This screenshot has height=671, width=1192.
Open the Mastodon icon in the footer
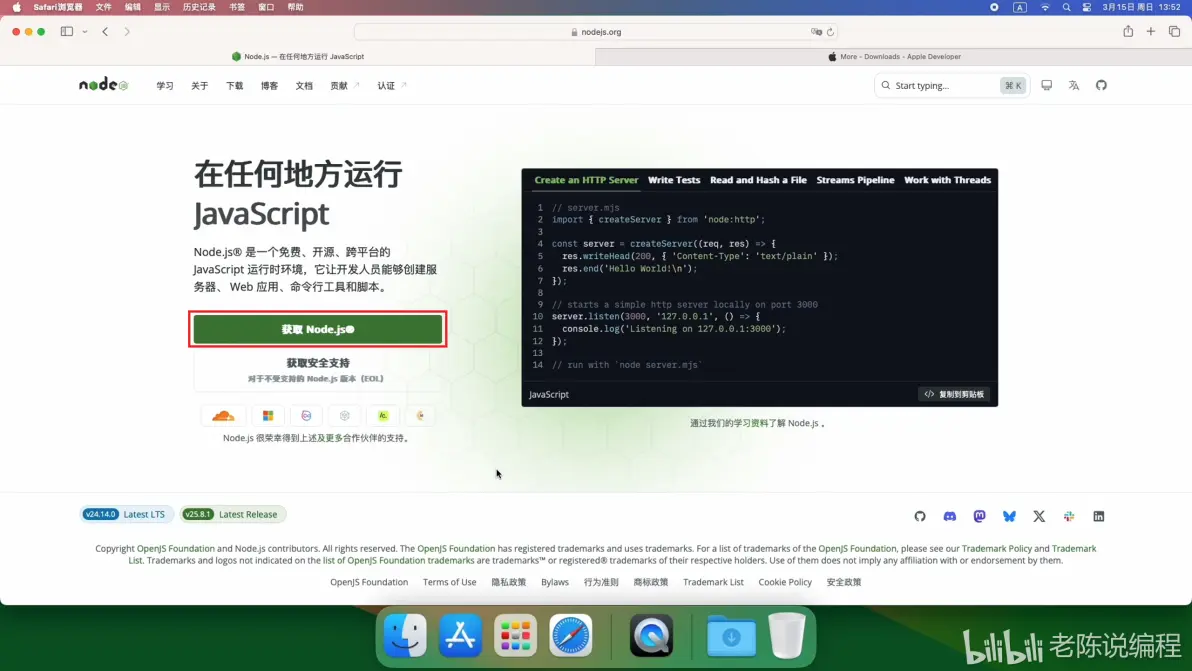click(x=979, y=516)
